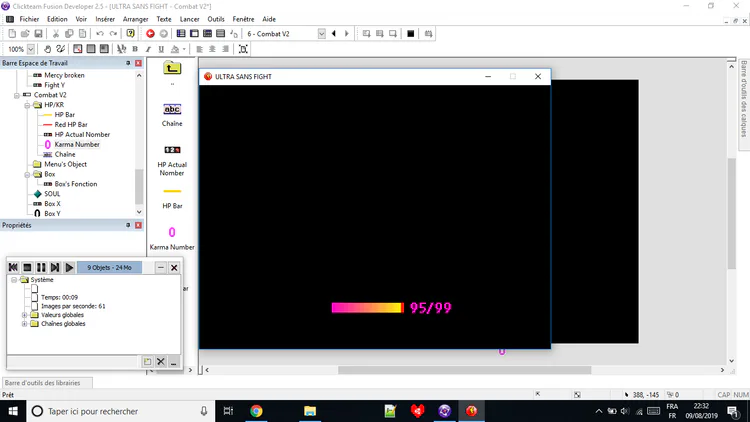This screenshot has width=750, height=422.
Task: Go to next frame arrow
Action: pyautogui.click(x=347, y=33)
